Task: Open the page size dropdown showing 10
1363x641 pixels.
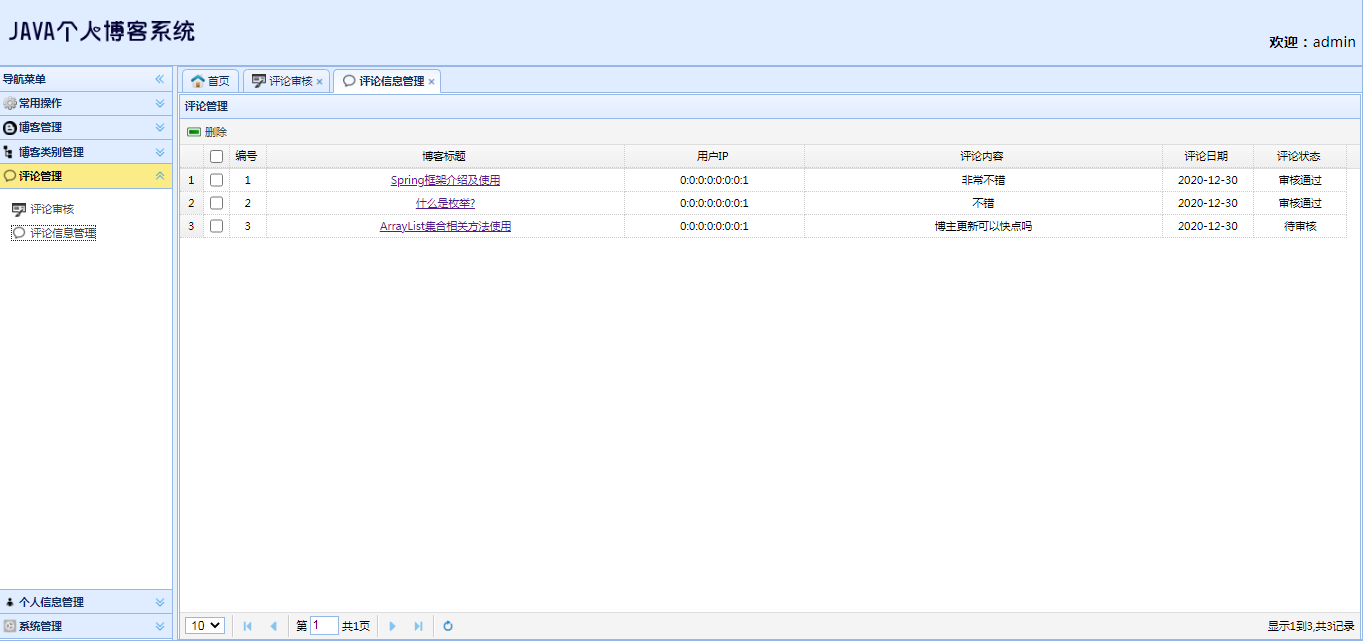Action: tap(205, 626)
